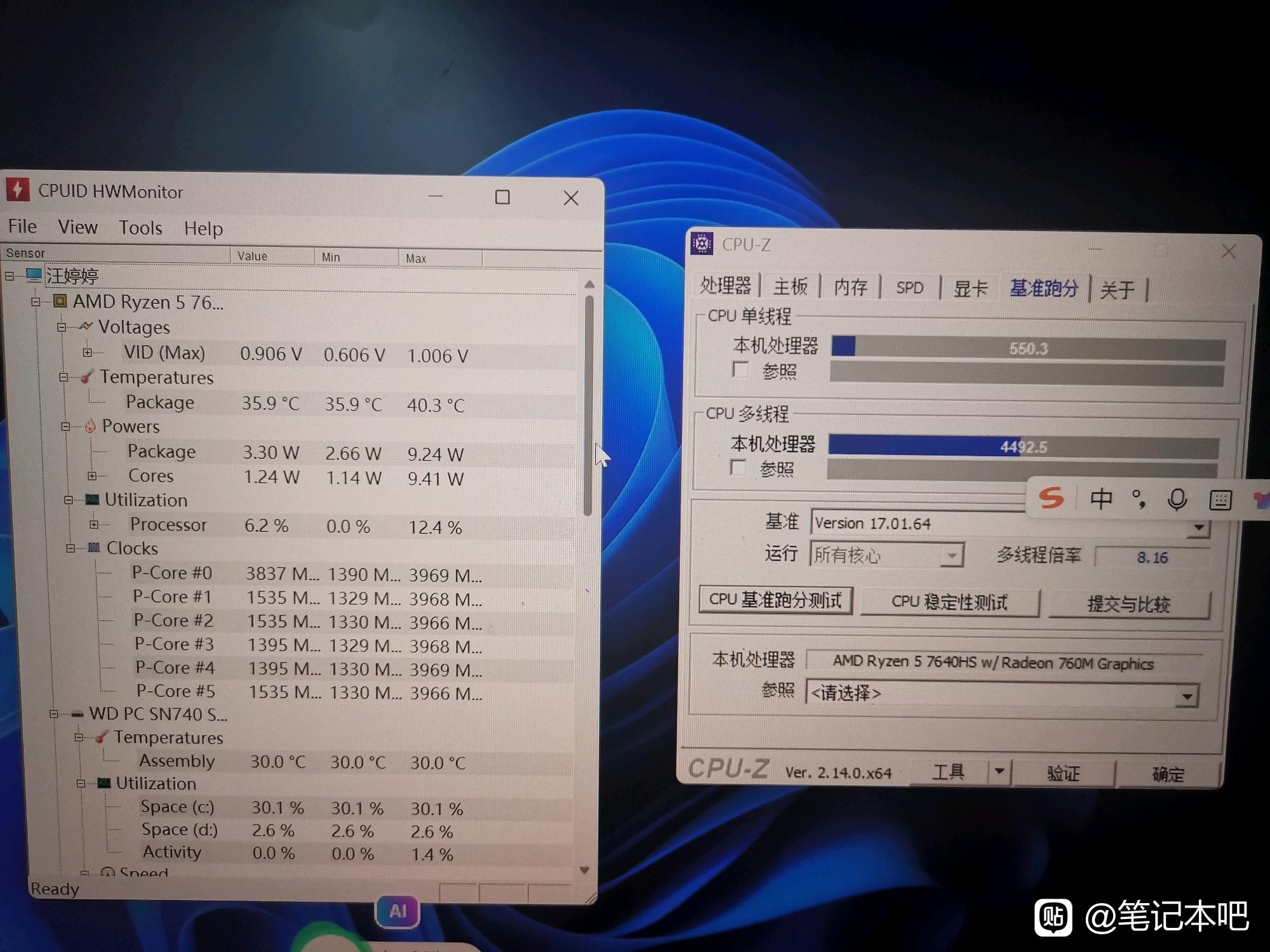Collapse the Clocks tree node
Viewport: 1270px width, 952px height.
(70, 548)
